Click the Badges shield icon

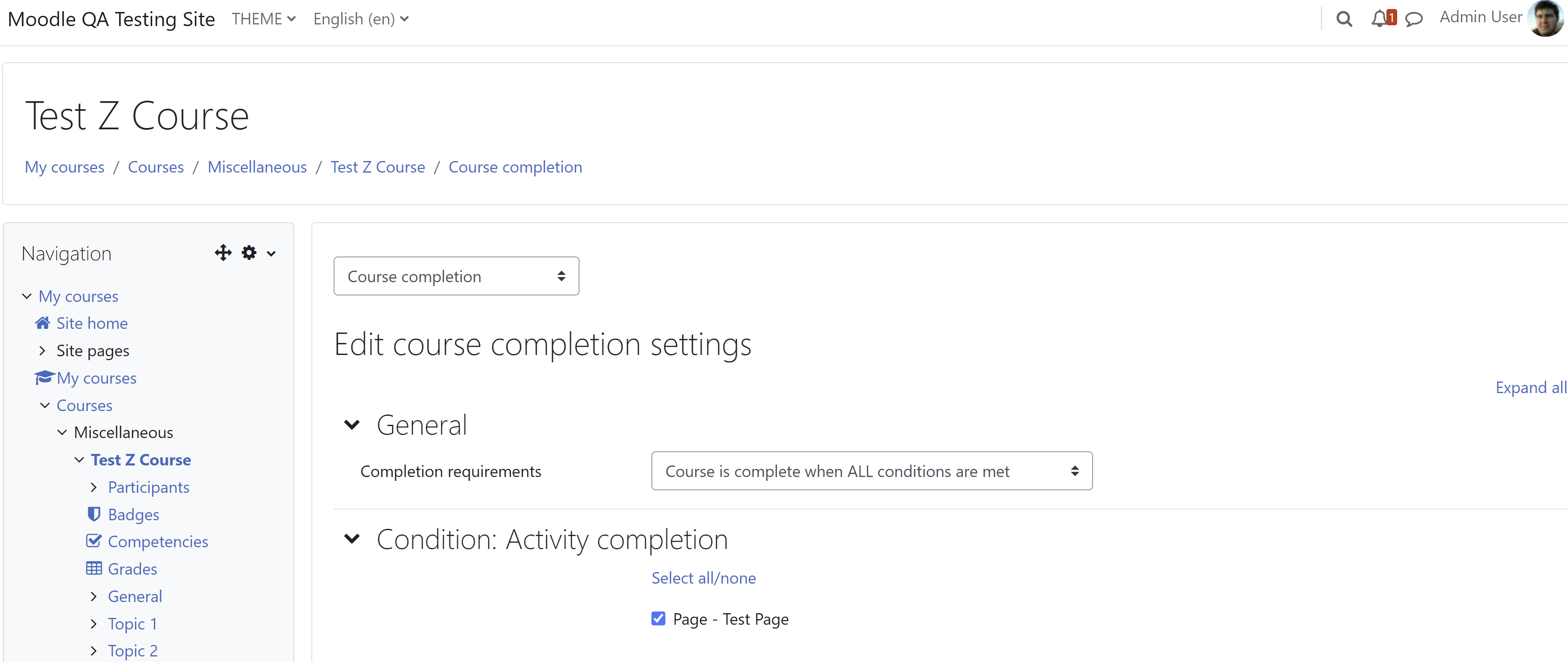click(x=94, y=514)
